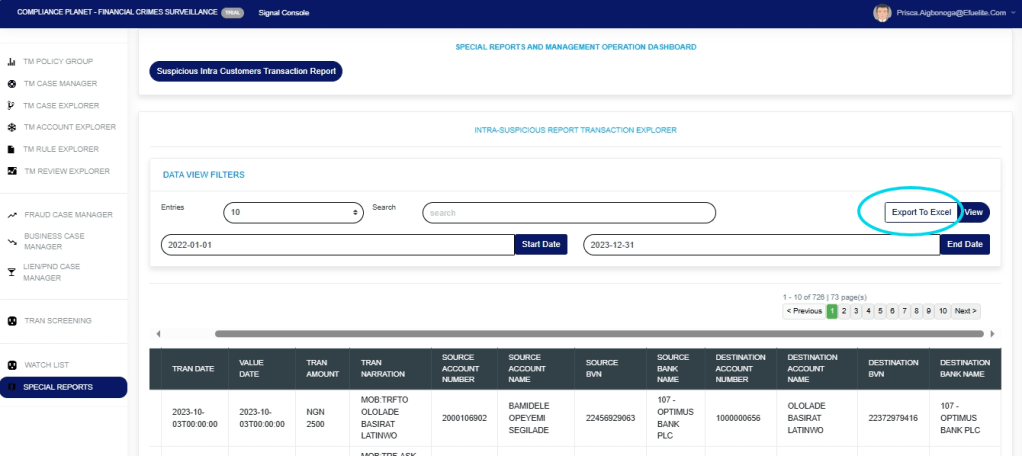
Task: Click the search input field
Action: [x=568, y=212]
